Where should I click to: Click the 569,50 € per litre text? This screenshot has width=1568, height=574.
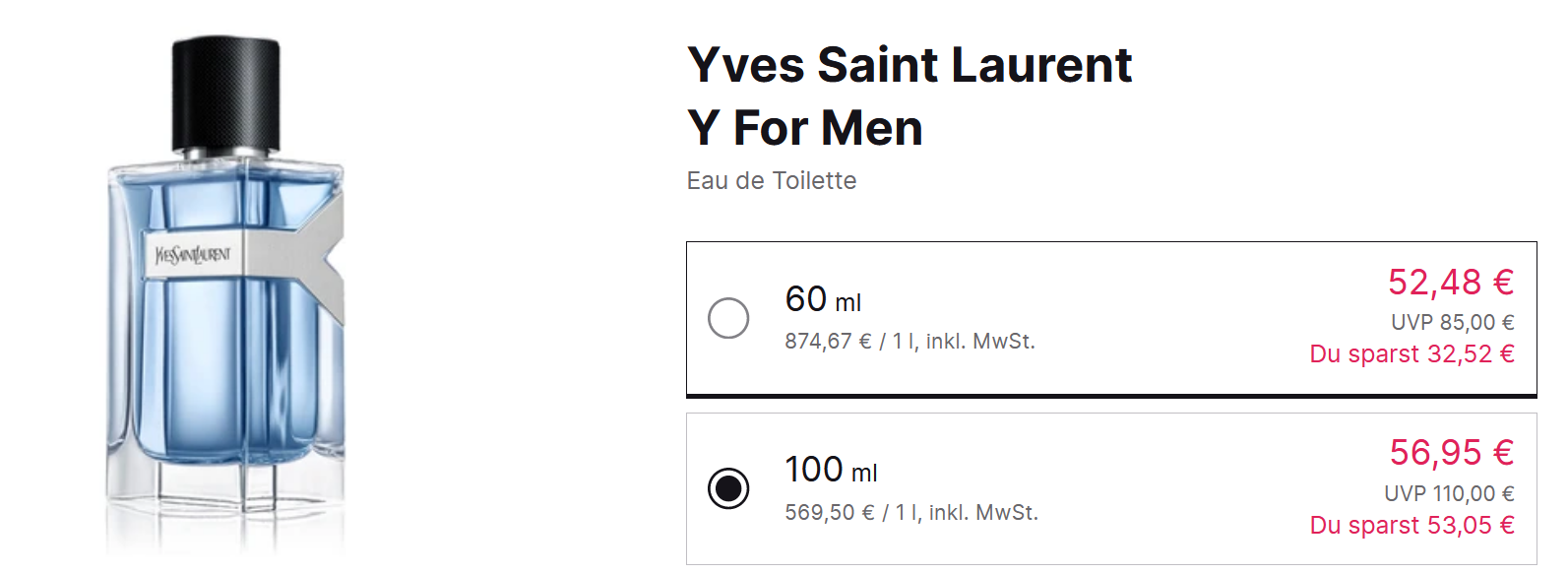pos(911,513)
